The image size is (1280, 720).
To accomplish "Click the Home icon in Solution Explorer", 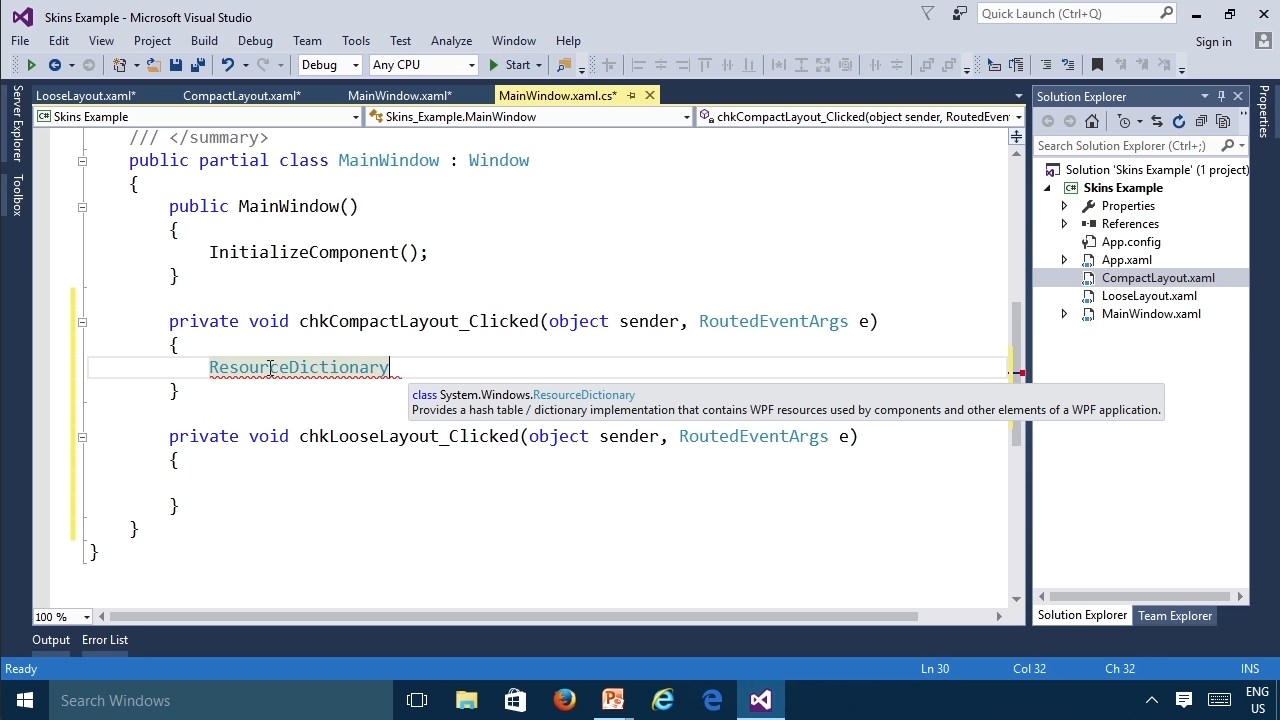I will click(x=1092, y=121).
